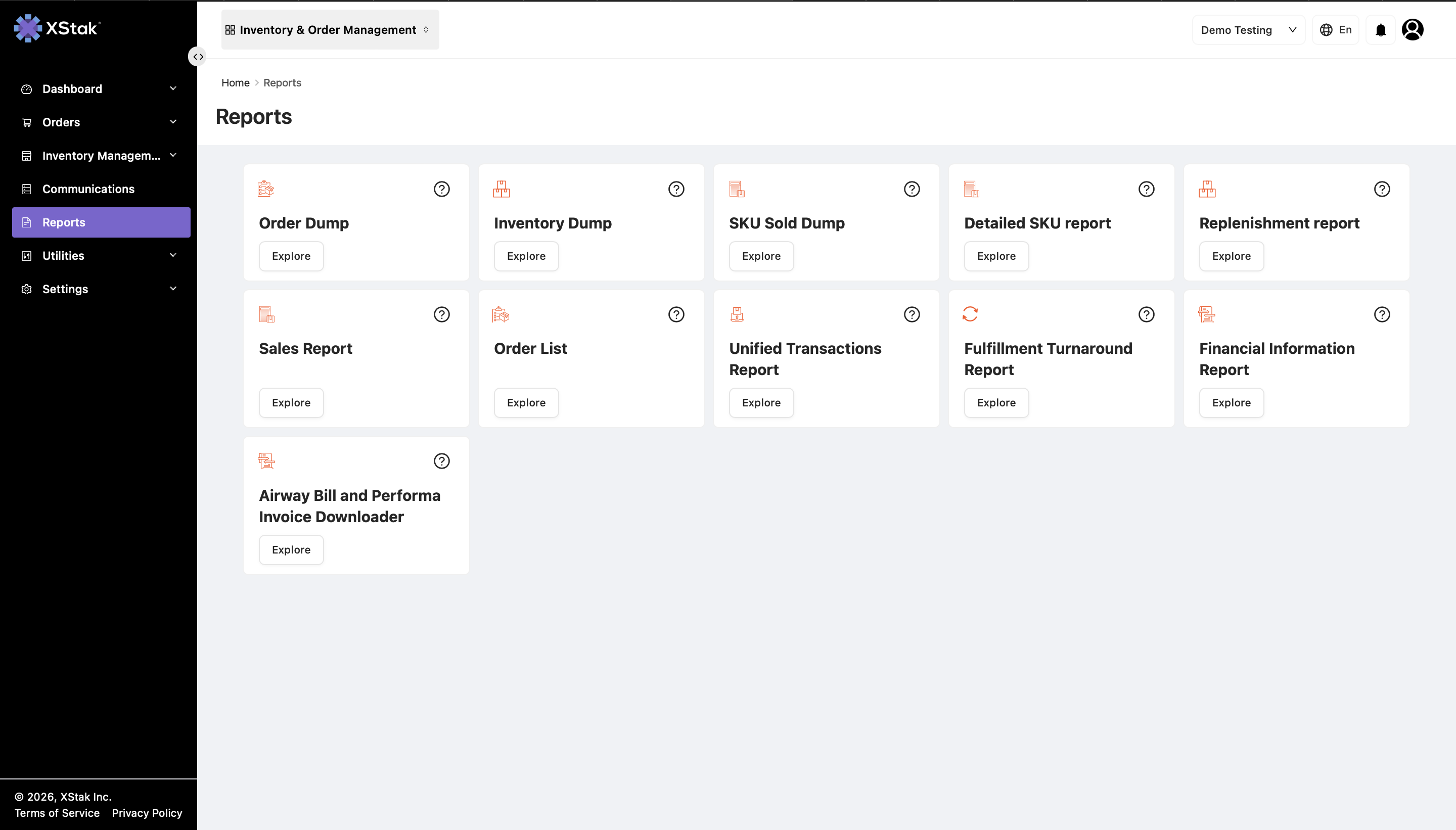Explore the Sales Report
Image resolution: width=1456 pixels, height=830 pixels.
pyautogui.click(x=291, y=402)
